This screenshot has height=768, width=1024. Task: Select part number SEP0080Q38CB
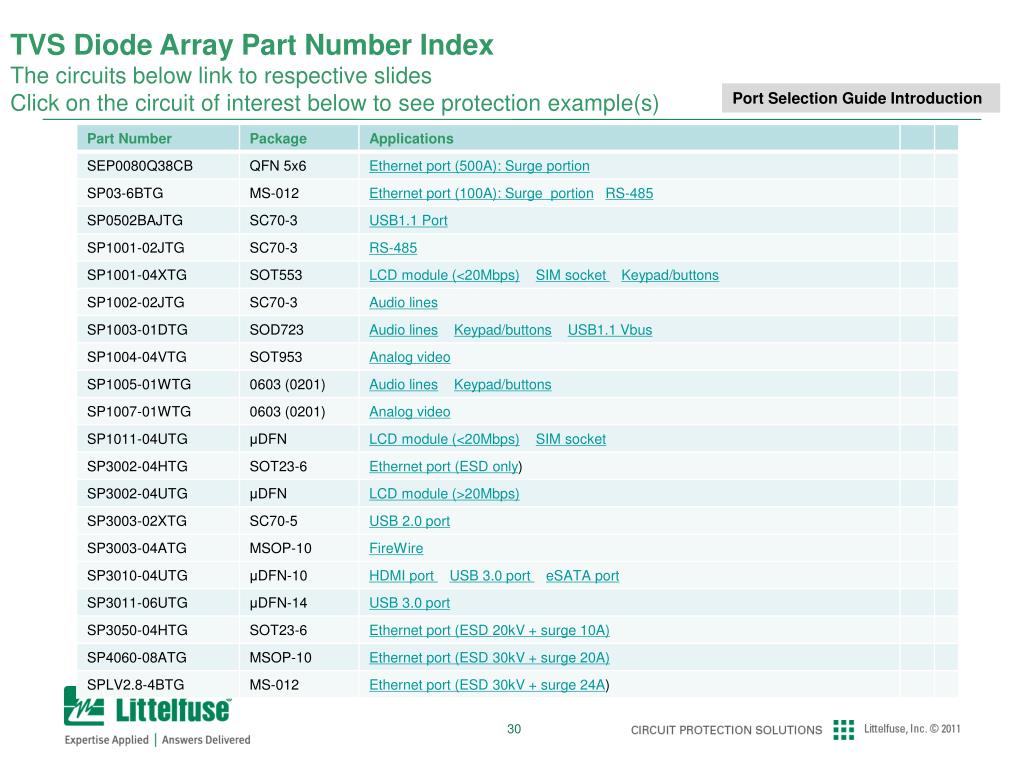point(140,166)
